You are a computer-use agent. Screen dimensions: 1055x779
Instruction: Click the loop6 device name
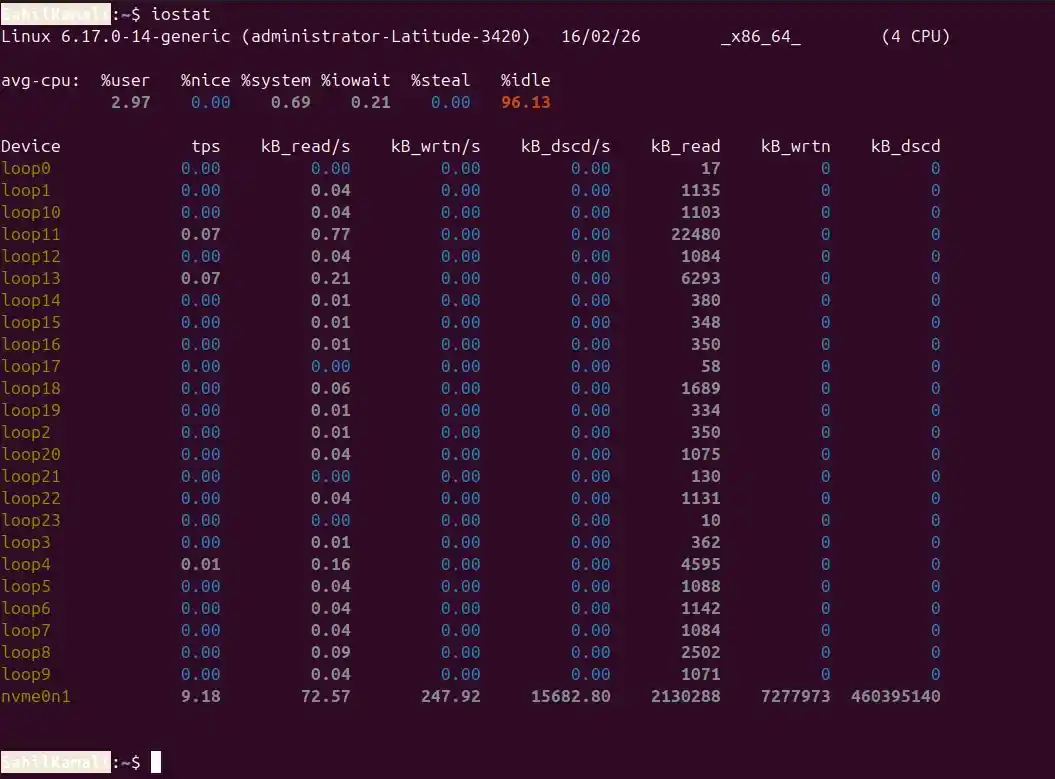26,609
